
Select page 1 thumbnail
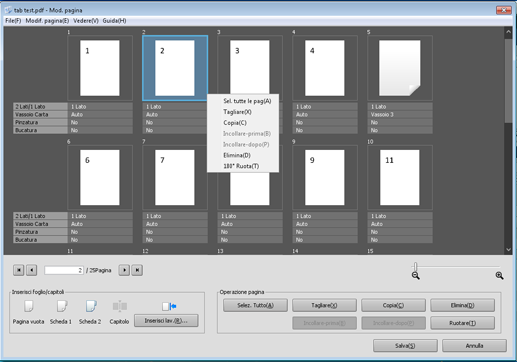coord(100,68)
